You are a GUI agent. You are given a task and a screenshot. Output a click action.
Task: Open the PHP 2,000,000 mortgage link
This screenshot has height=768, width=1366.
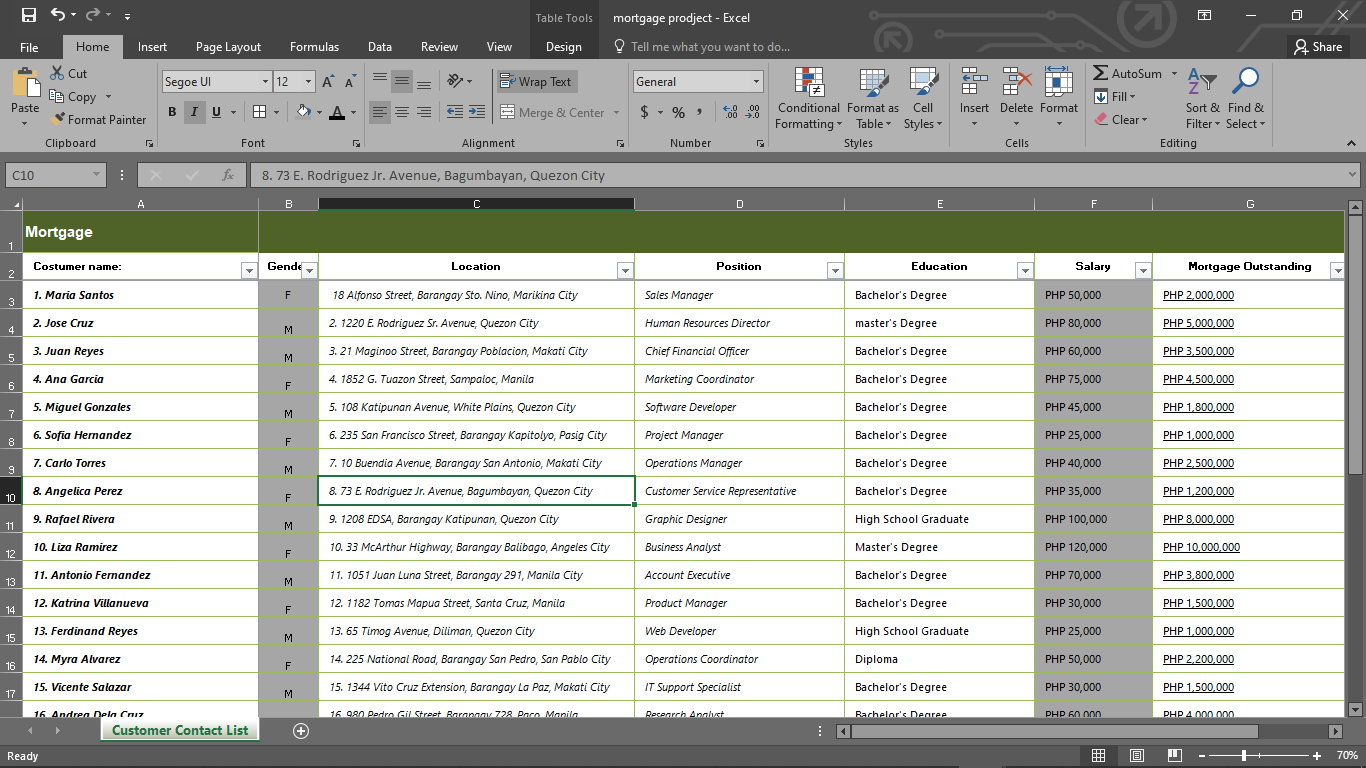pyautogui.click(x=1198, y=295)
